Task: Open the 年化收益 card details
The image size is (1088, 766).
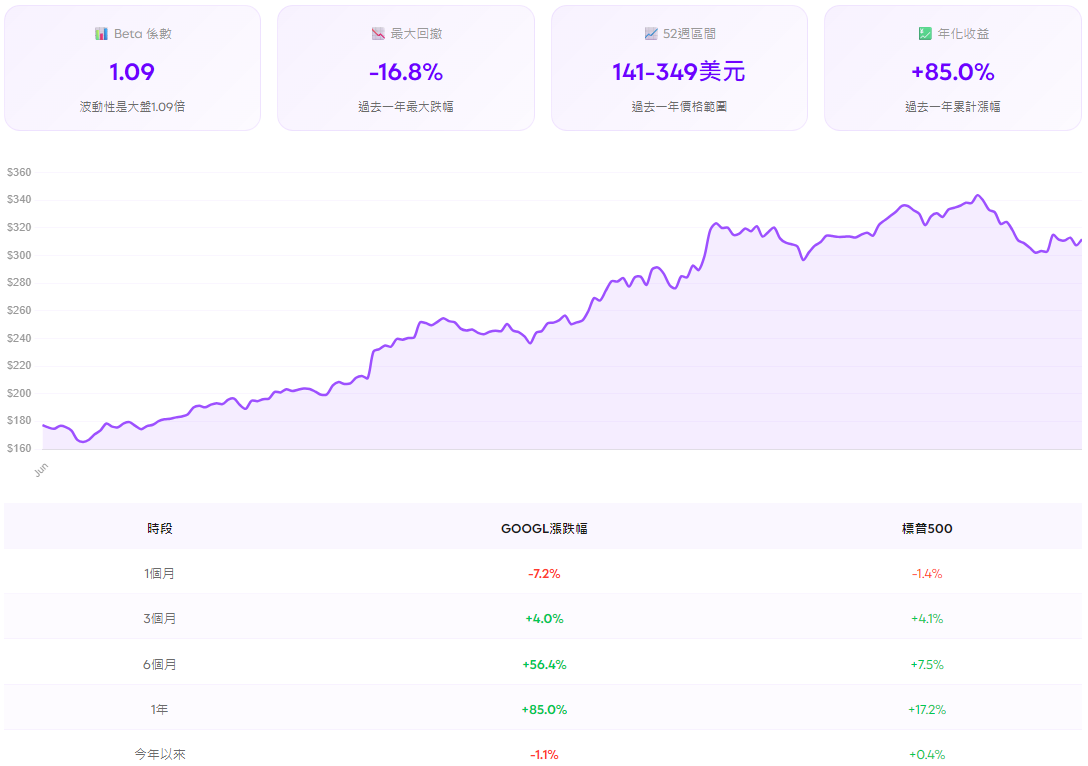Action: pos(952,68)
